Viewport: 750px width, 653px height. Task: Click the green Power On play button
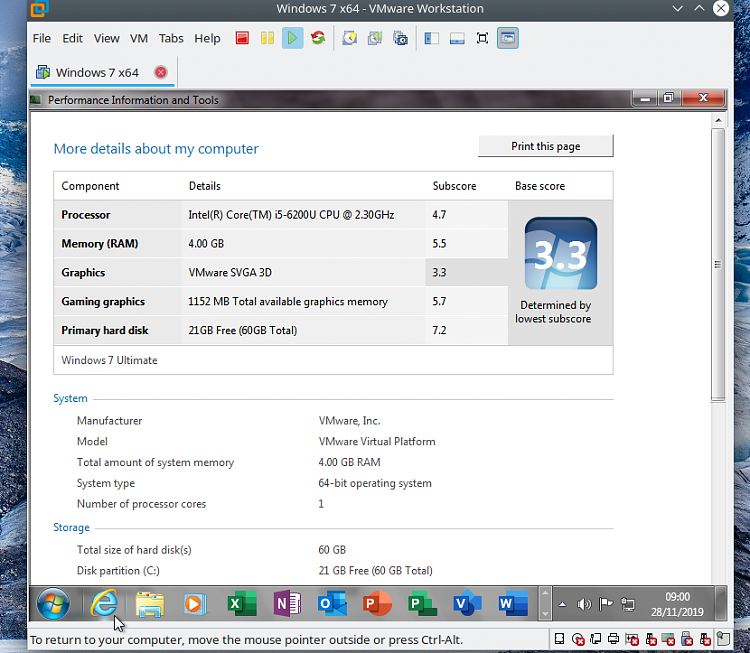click(x=292, y=38)
